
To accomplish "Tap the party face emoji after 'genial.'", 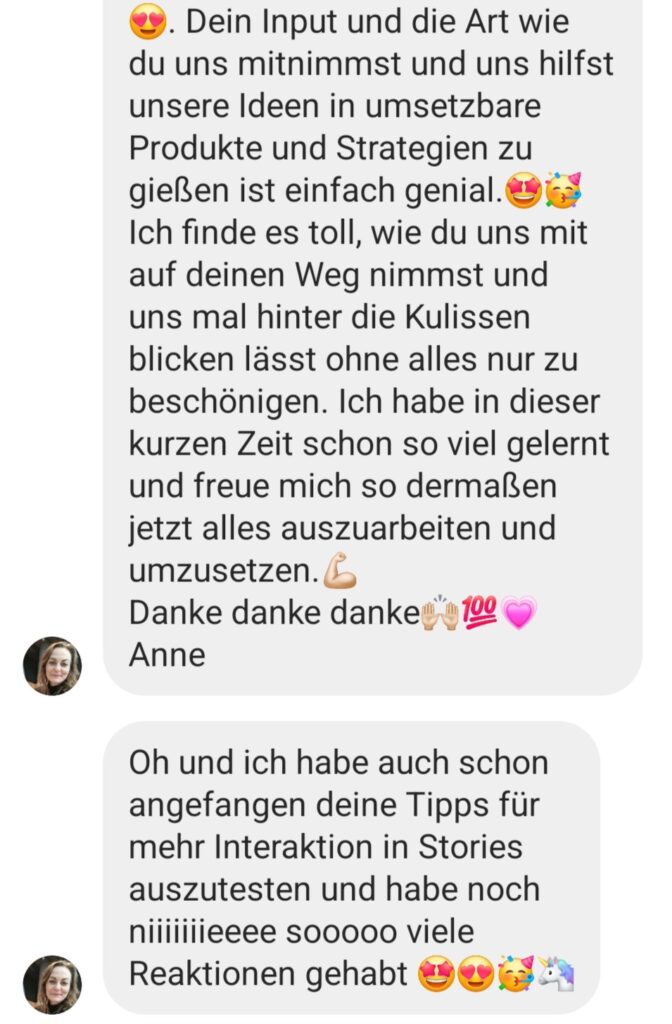I will pos(563,191).
